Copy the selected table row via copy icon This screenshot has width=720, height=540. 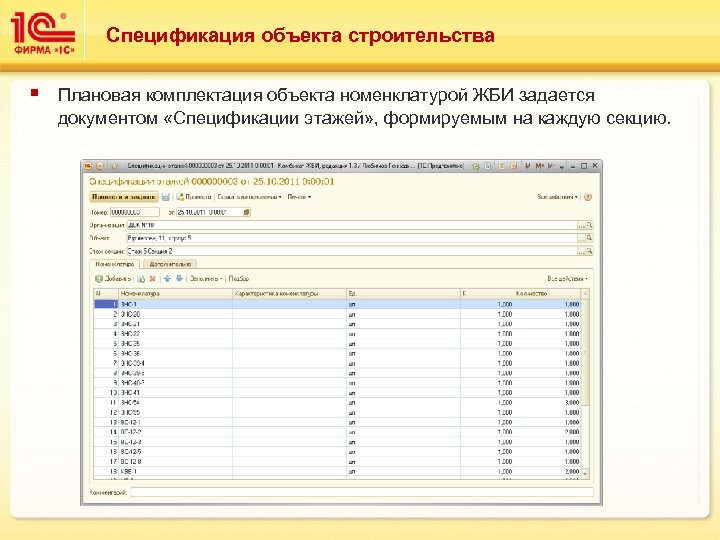pos(141,279)
